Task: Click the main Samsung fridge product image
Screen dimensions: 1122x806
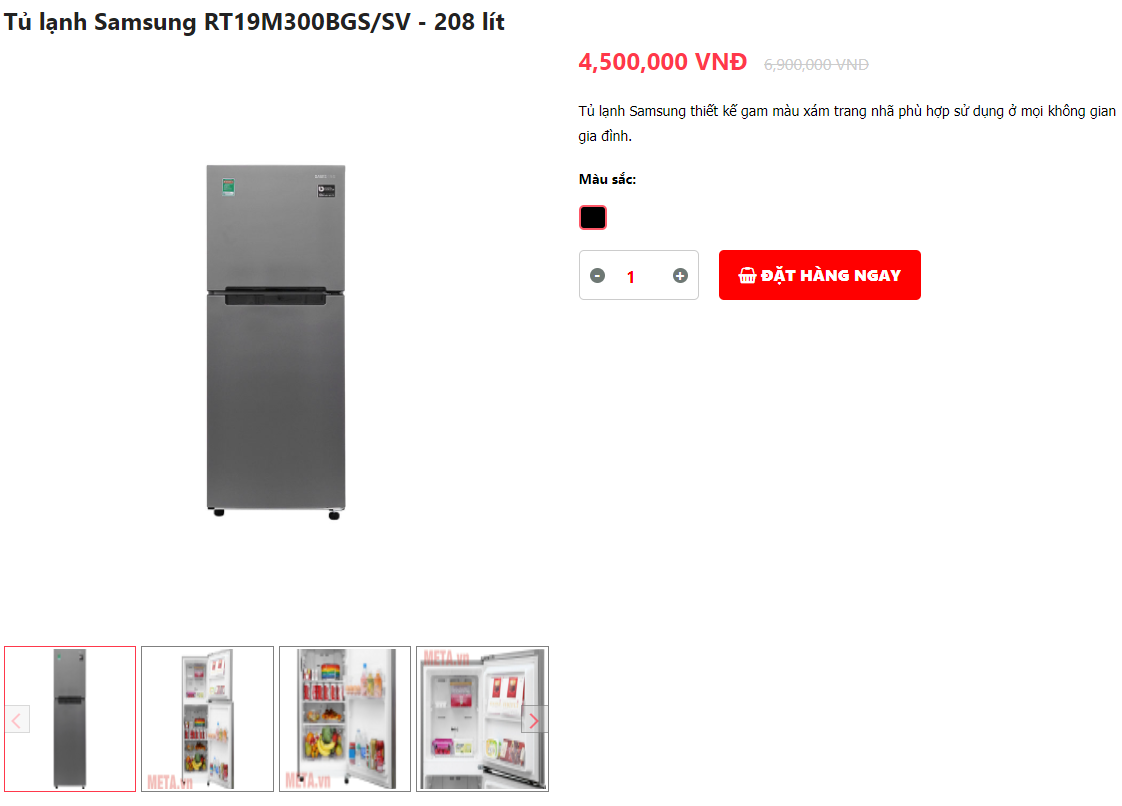Action: (276, 341)
